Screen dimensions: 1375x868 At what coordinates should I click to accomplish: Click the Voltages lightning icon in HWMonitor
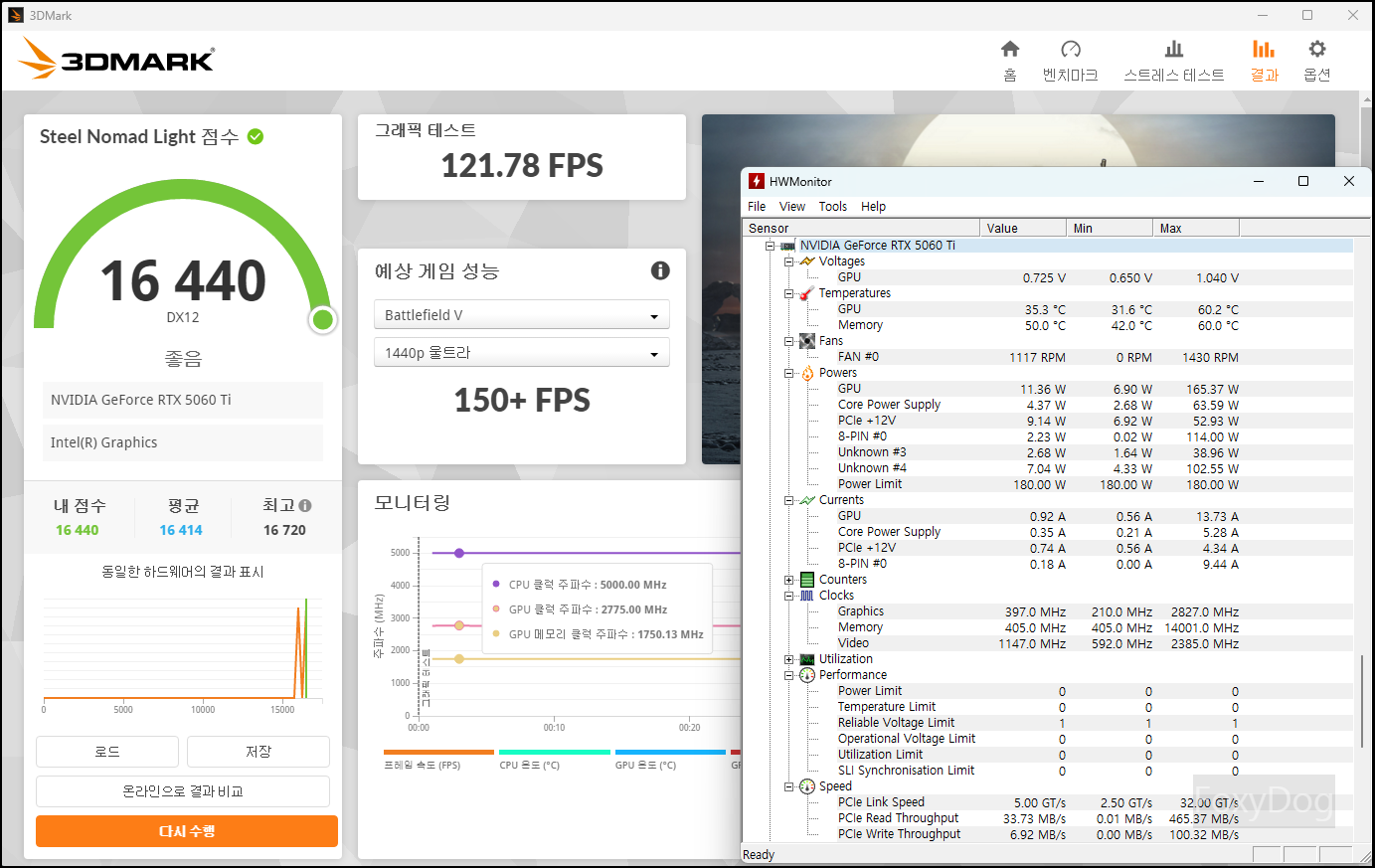[807, 261]
